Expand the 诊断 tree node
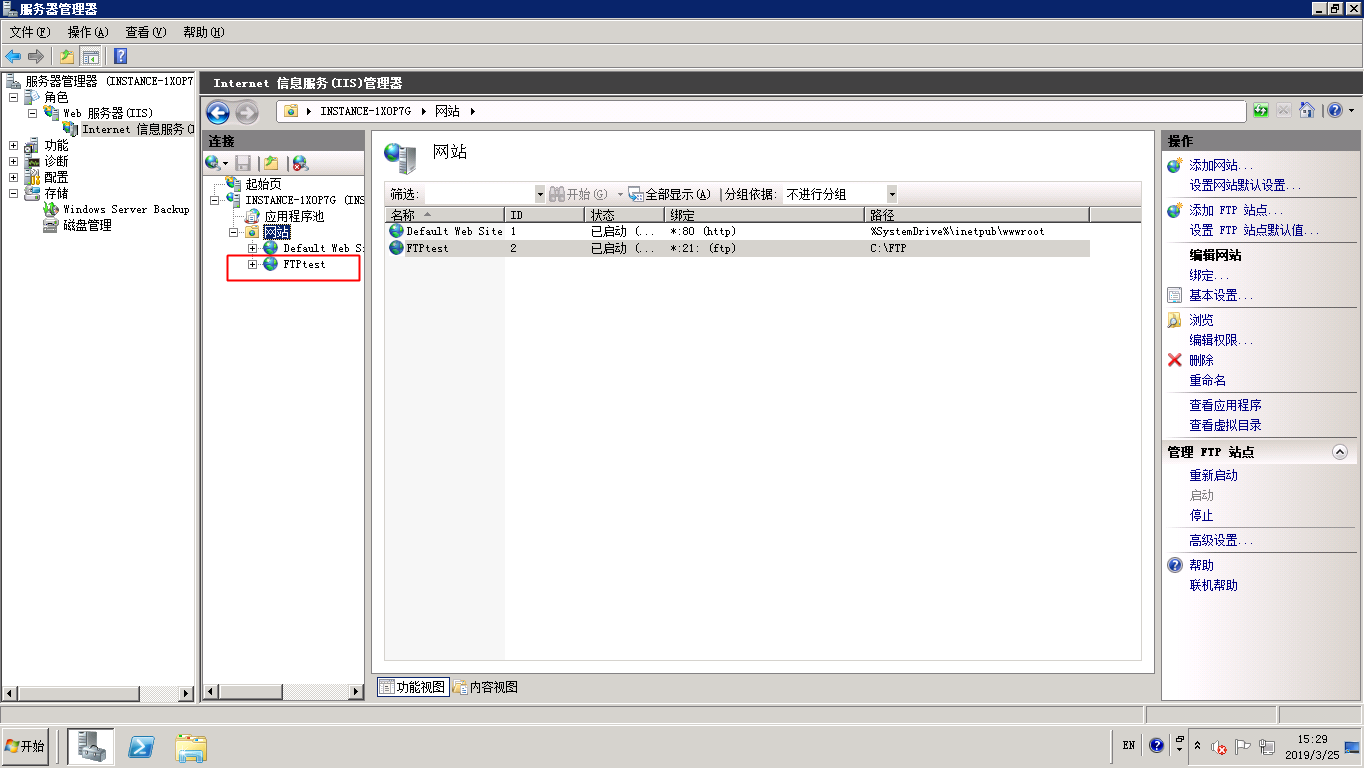The image size is (1364, 768). (x=14, y=162)
